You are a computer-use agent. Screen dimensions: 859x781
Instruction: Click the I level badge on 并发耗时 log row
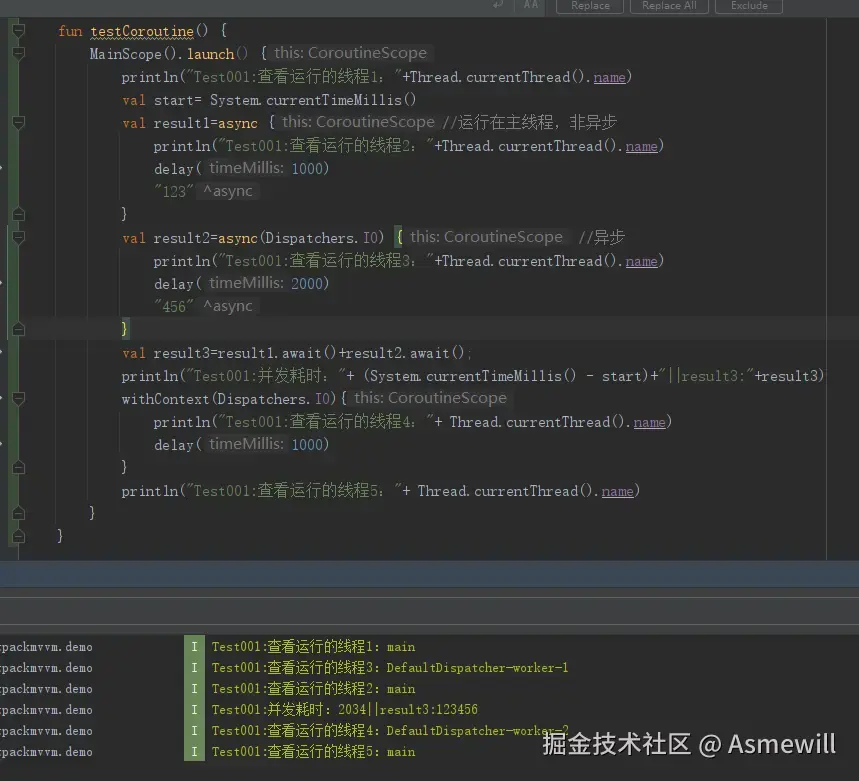(x=194, y=709)
